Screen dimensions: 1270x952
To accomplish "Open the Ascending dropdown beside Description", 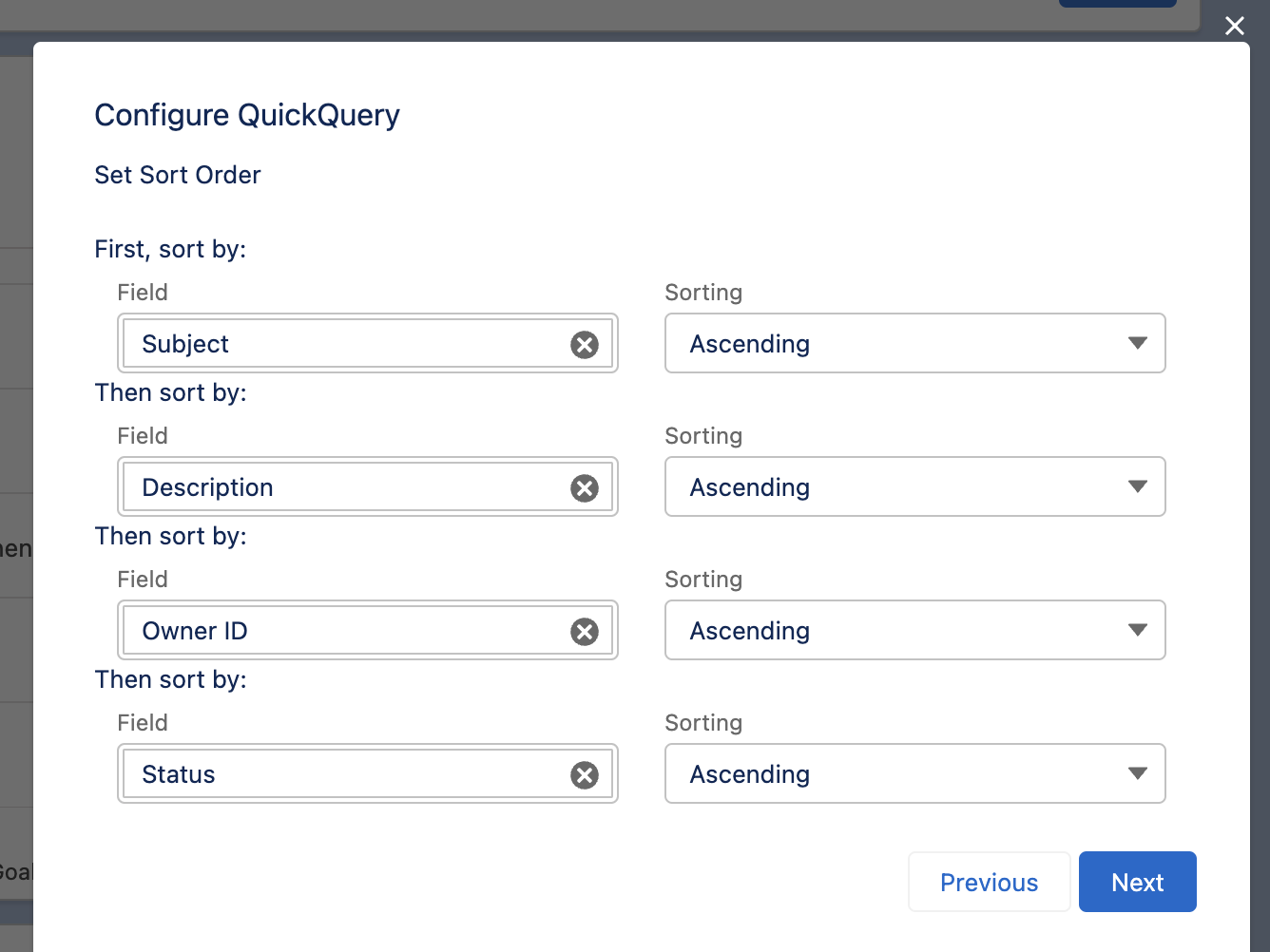I will [913, 486].
